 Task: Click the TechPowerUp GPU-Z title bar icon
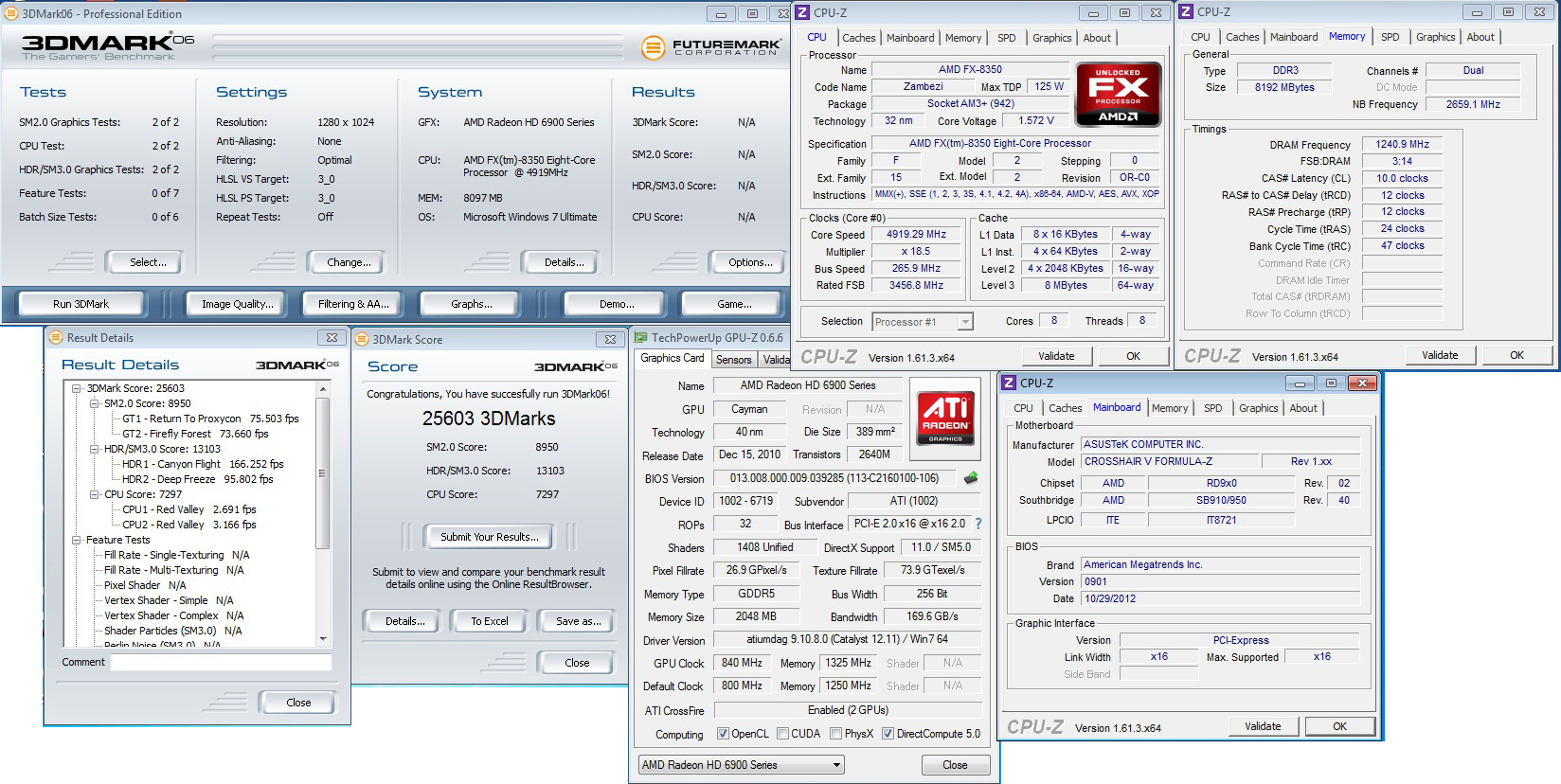pos(641,337)
